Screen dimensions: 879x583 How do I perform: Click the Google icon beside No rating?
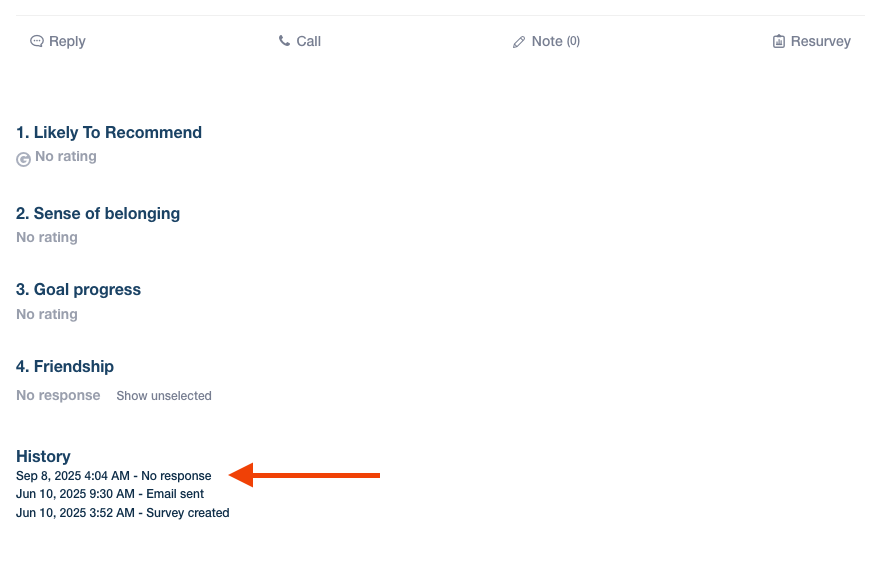[24, 159]
